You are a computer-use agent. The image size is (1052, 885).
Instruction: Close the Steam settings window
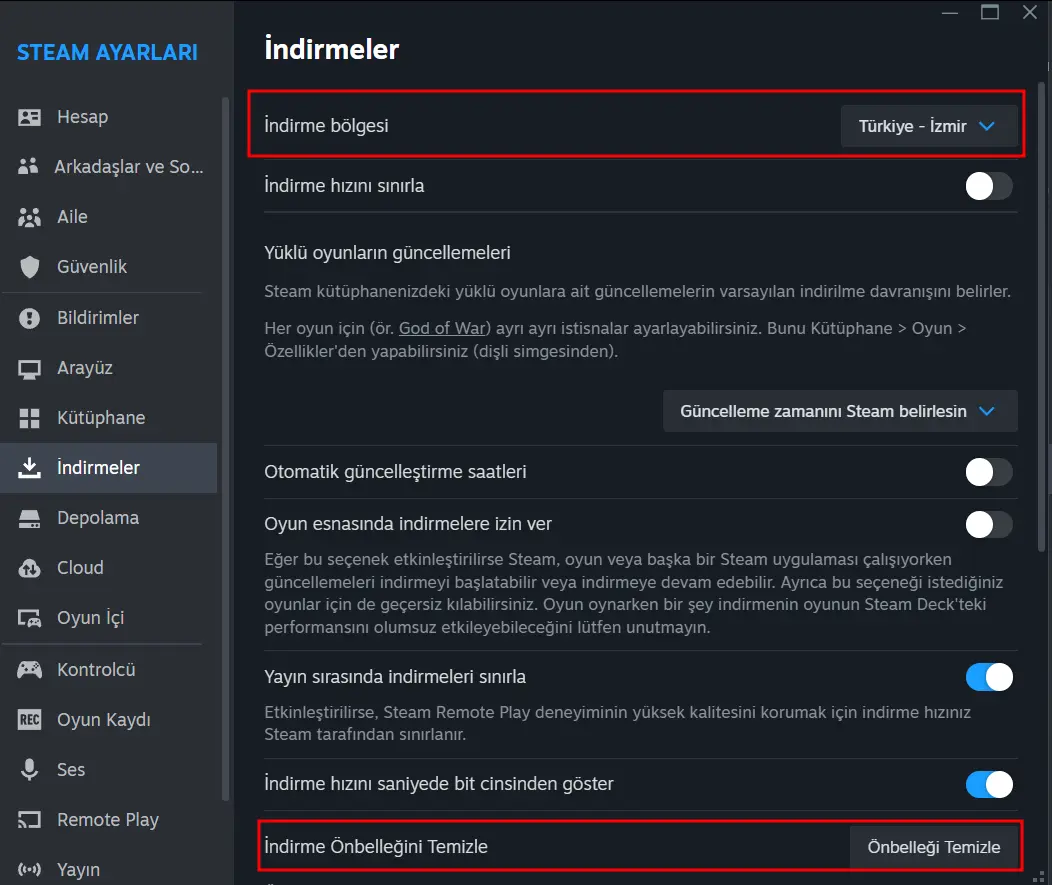pos(1030,12)
